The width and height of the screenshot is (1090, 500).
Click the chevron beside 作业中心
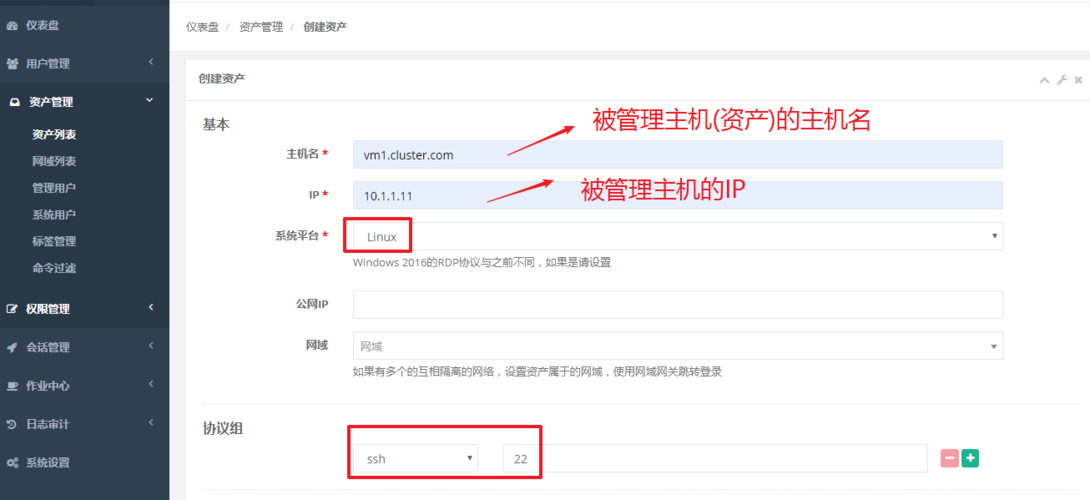click(x=151, y=384)
